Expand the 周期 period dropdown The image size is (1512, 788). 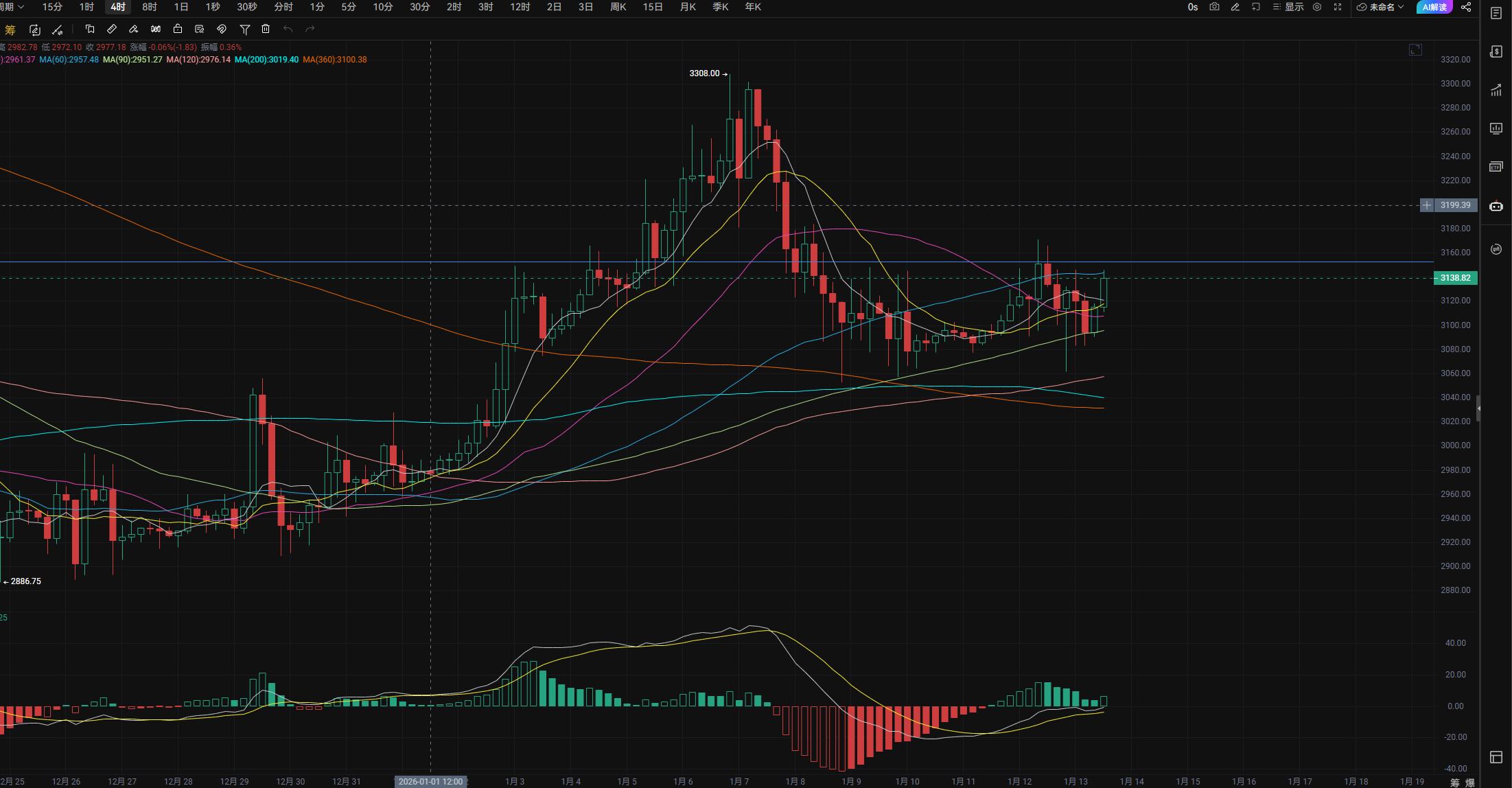point(12,7)
